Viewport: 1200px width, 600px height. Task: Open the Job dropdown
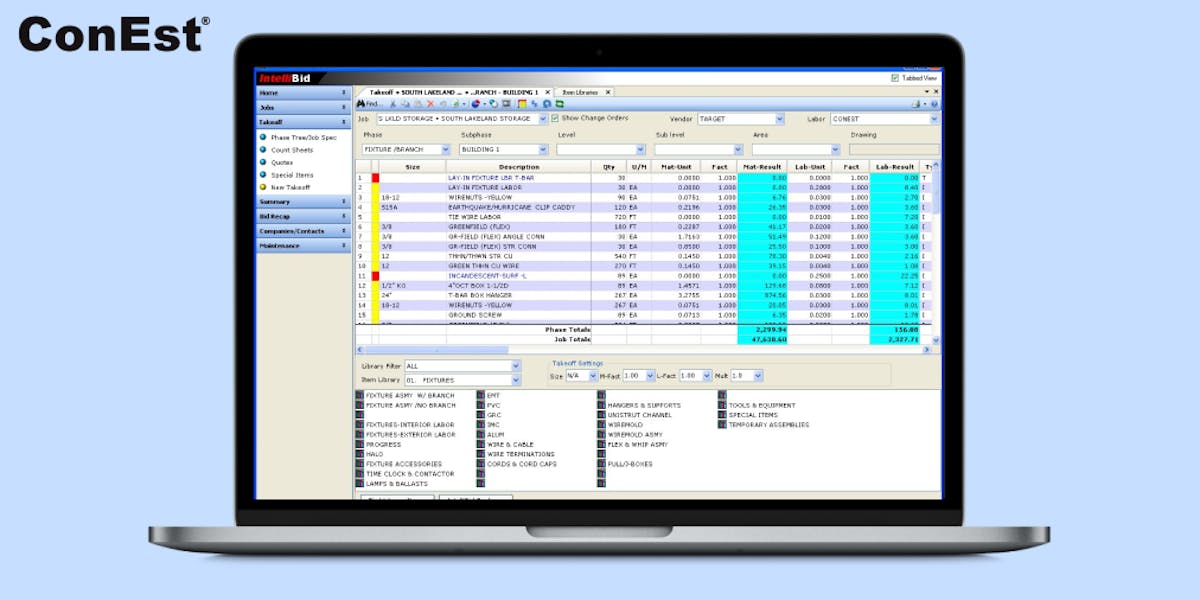[x=543, y=119]
